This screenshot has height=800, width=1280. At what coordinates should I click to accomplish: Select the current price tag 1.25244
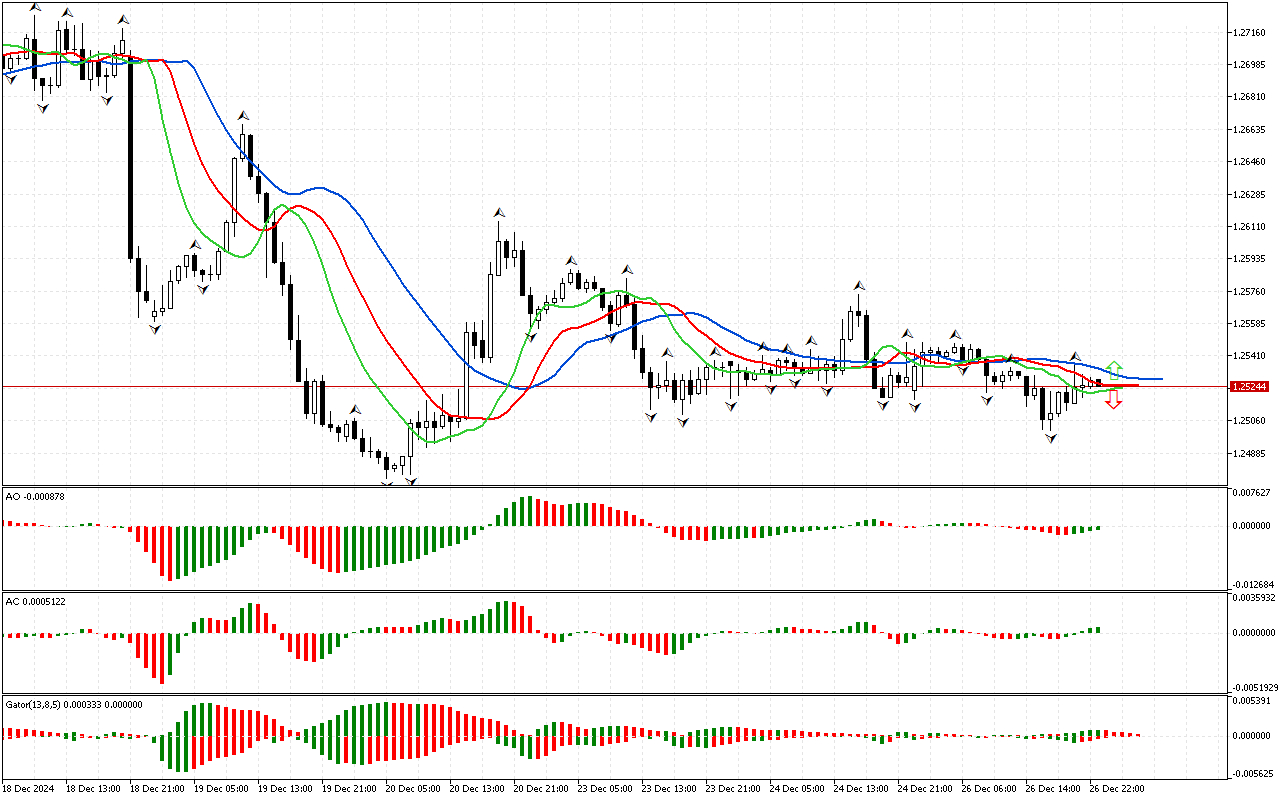[x=1250, y=386]
